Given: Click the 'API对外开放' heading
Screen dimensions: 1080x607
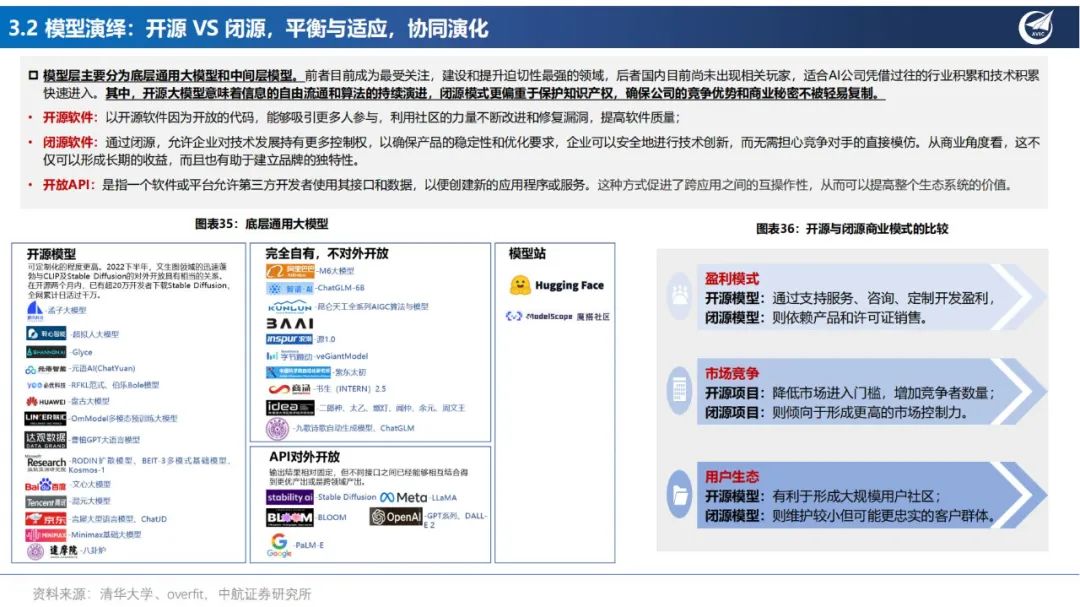Looking at the screenshot, I should (304, 456).
